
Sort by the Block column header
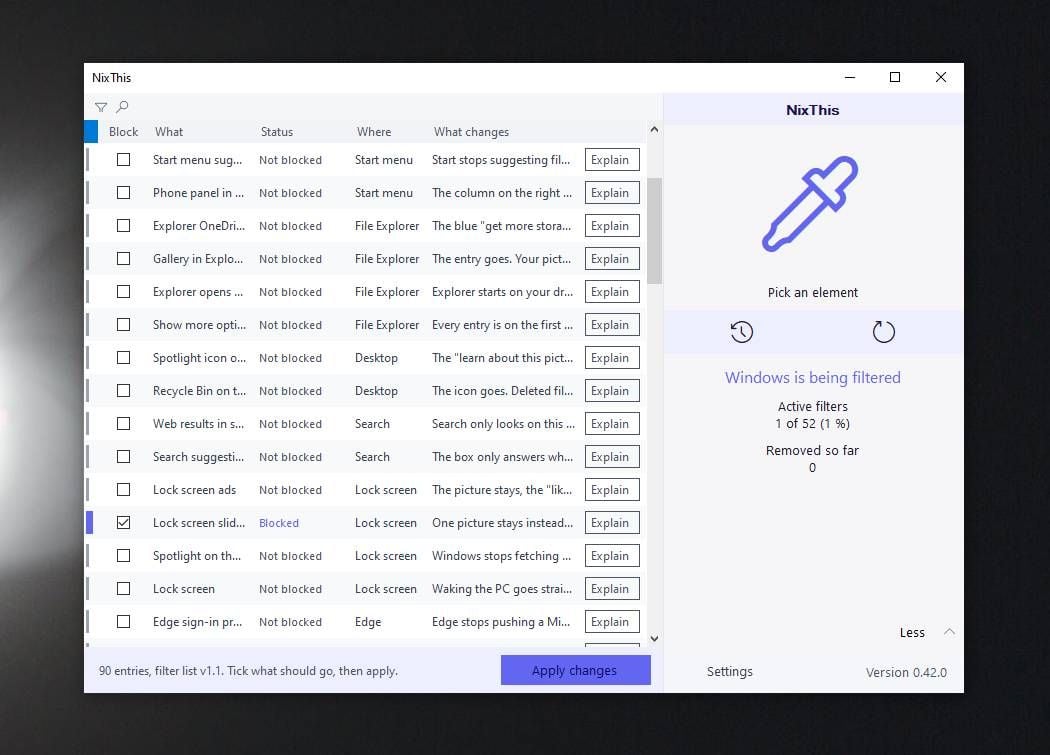123,132
